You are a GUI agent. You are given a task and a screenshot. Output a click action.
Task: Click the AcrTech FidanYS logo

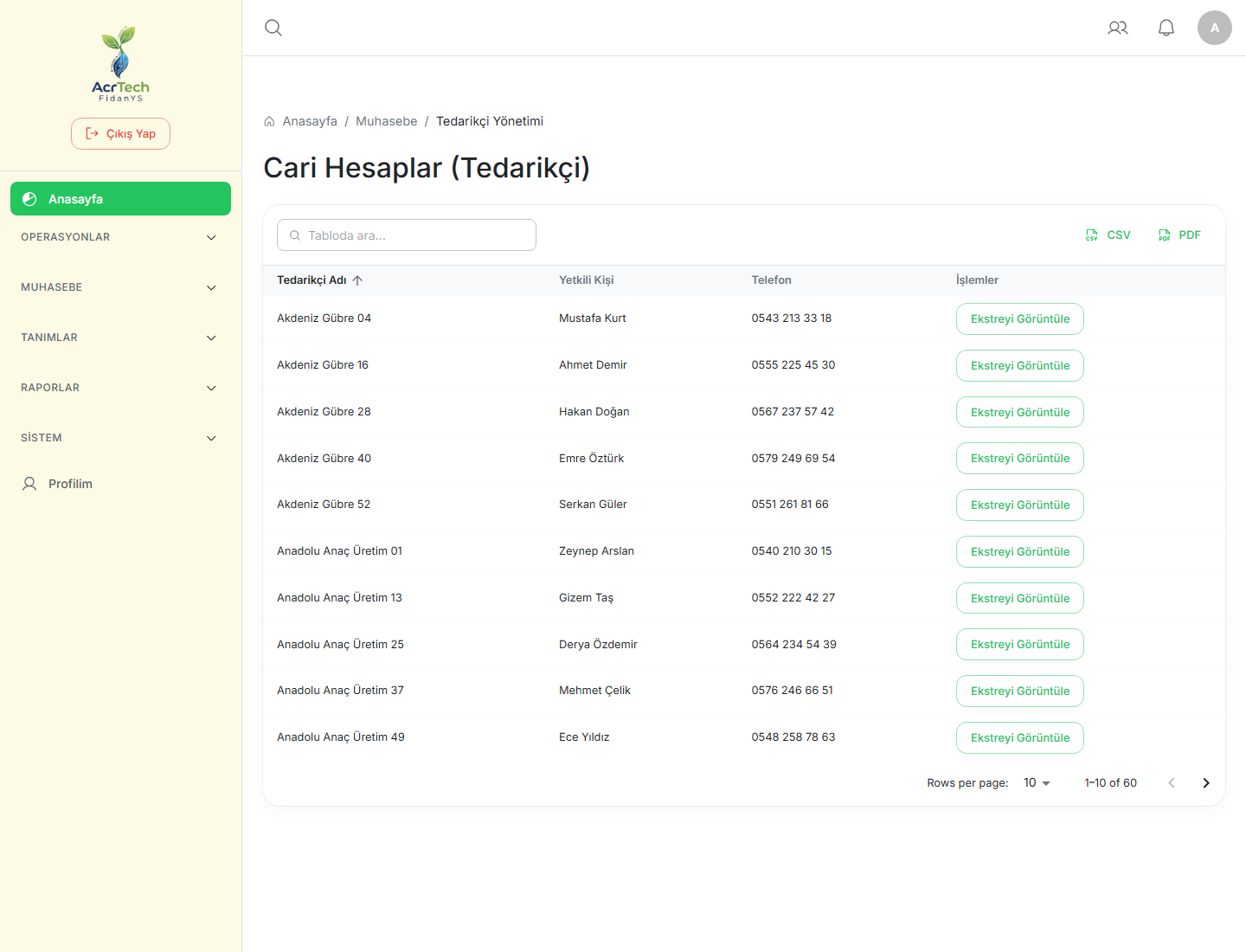[120, 64]
